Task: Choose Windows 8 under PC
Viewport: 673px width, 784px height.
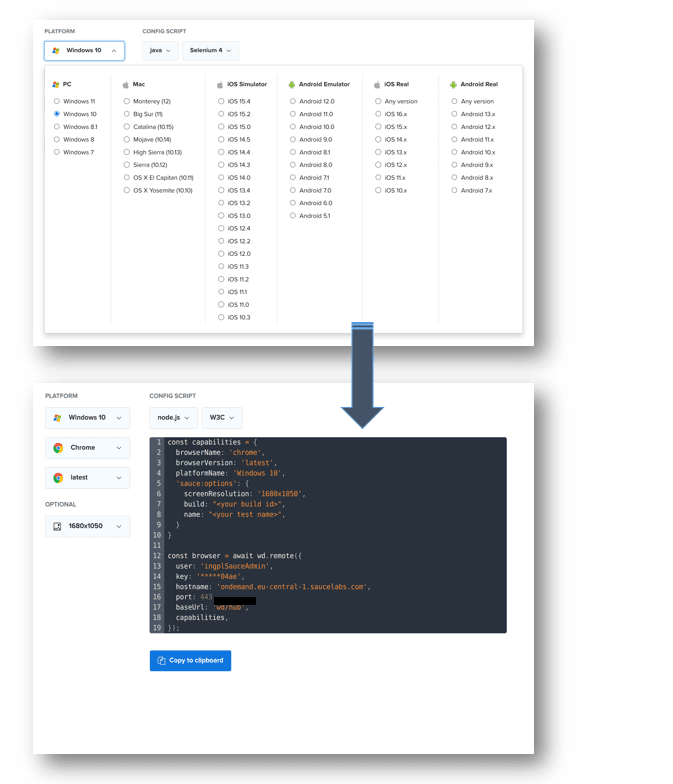Action: [56, 140]
